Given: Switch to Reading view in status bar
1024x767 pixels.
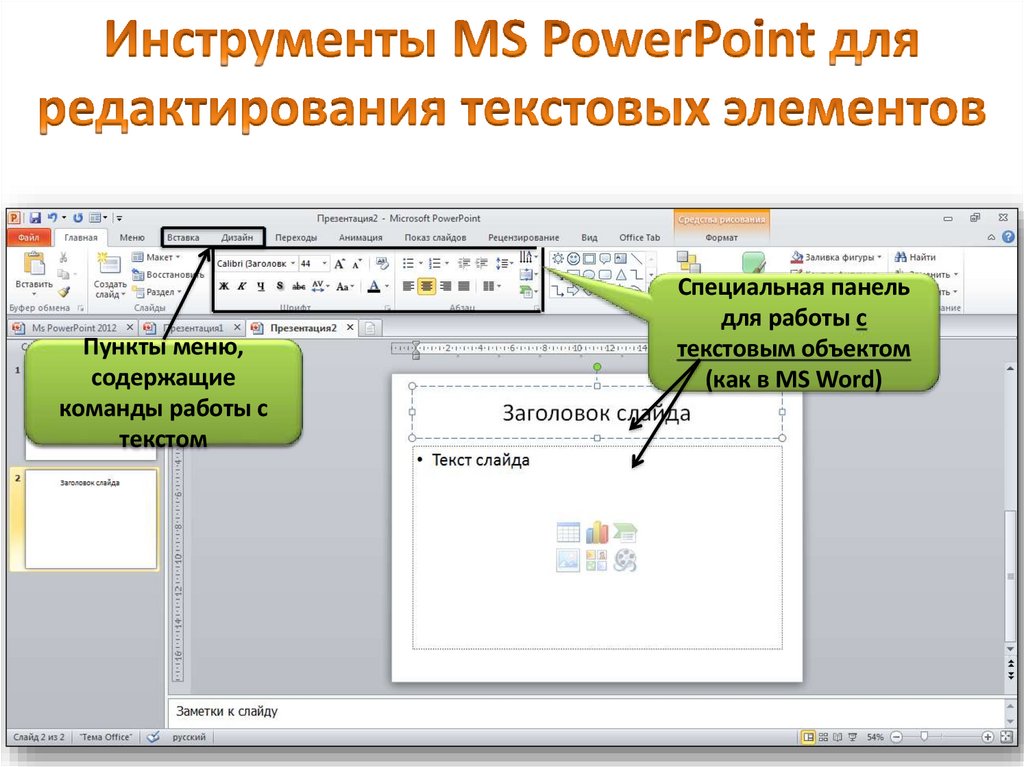Looking at the screenshot, I should click(x=837, y=737).
